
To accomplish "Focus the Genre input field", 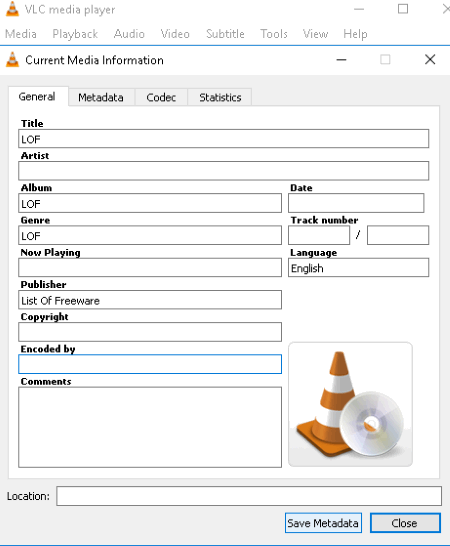I will coord(150,235).
